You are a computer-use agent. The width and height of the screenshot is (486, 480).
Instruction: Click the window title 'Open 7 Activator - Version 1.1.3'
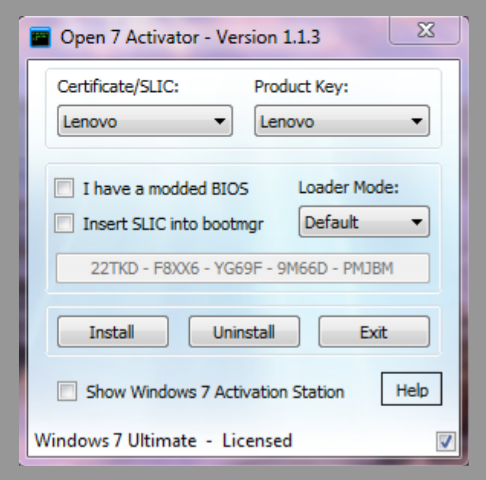190,37
